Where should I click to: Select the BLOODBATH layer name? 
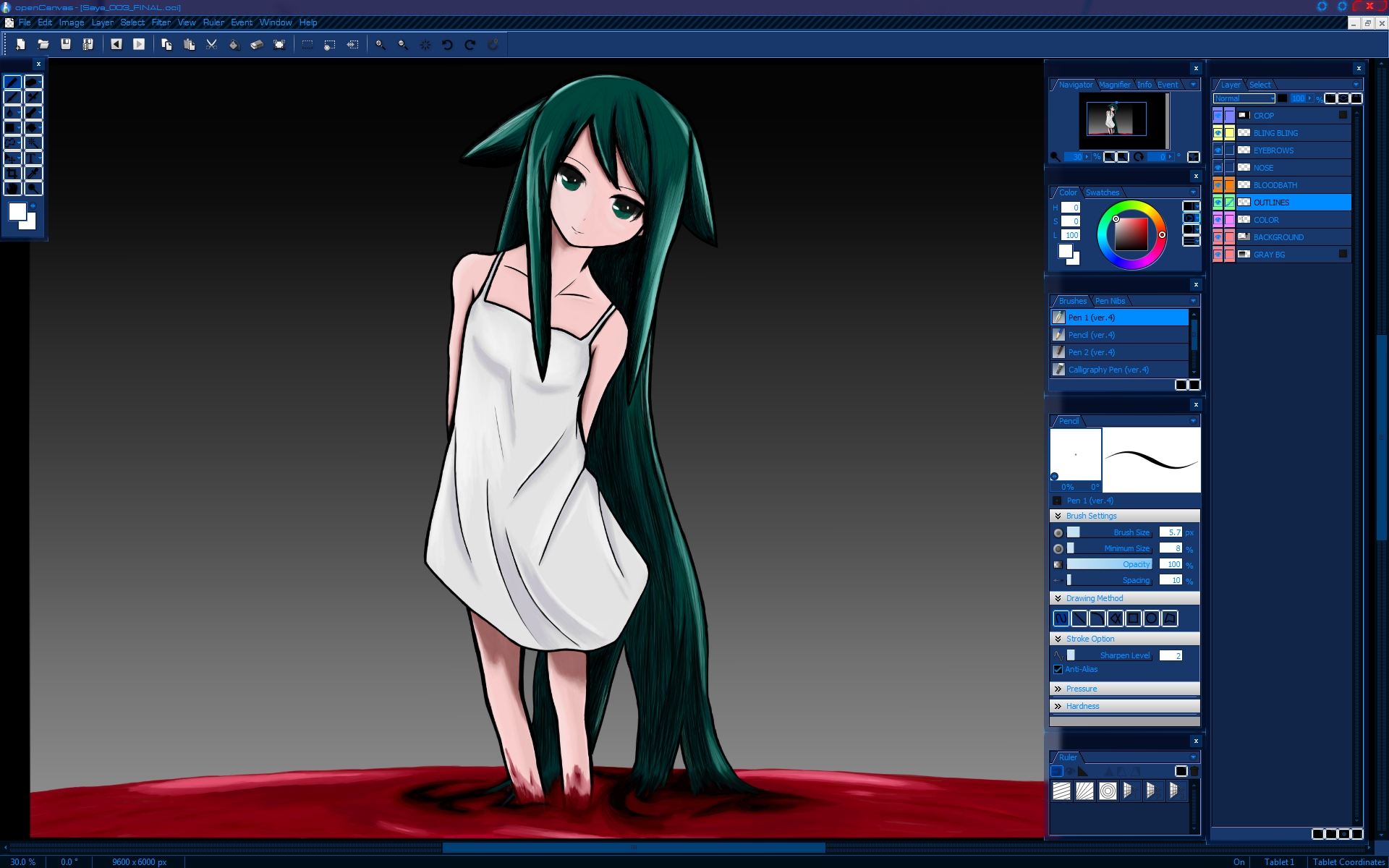pyautogui.click(x=1275, y=185)
